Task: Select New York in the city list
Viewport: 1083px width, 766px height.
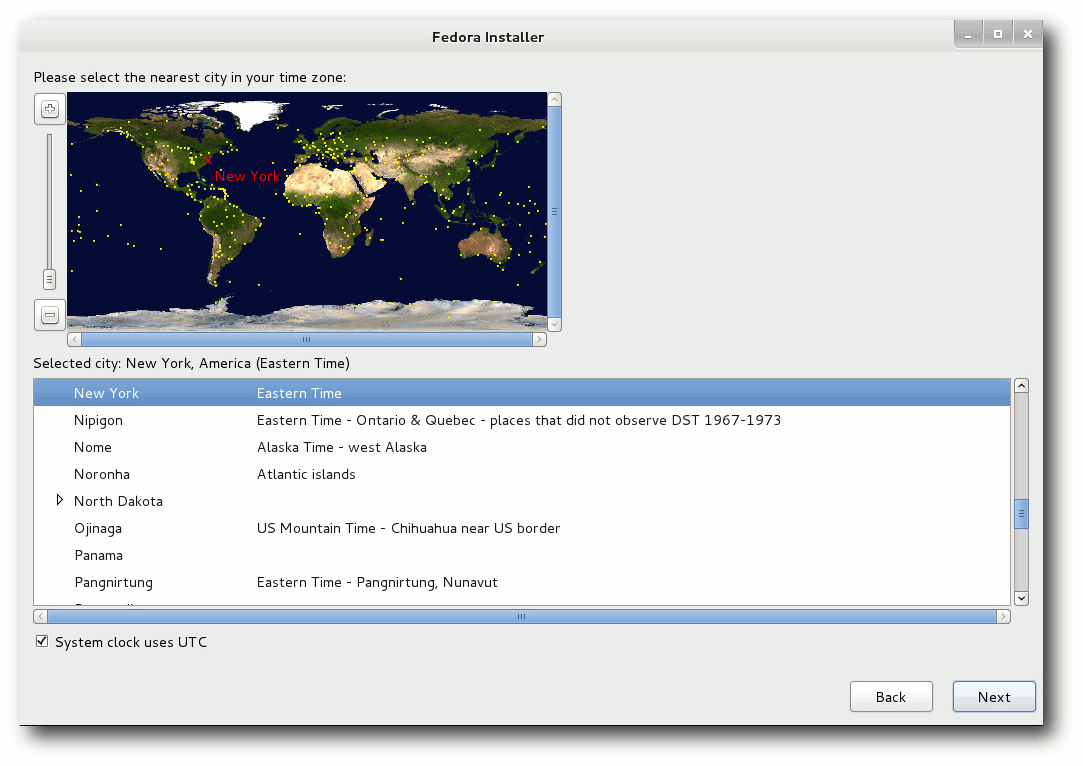Action: pos(521,393)
